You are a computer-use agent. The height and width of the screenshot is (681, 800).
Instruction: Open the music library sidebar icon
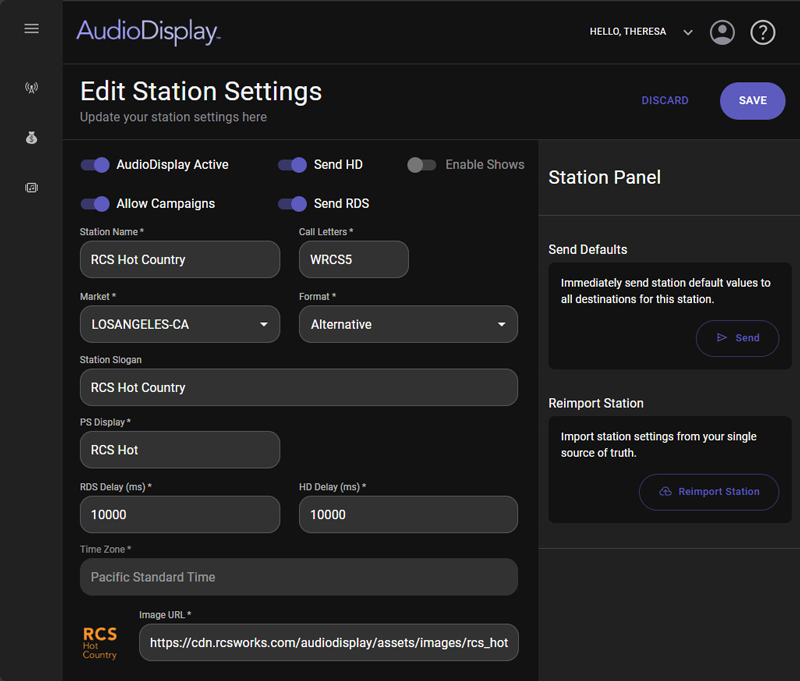[x=32, y=188]
